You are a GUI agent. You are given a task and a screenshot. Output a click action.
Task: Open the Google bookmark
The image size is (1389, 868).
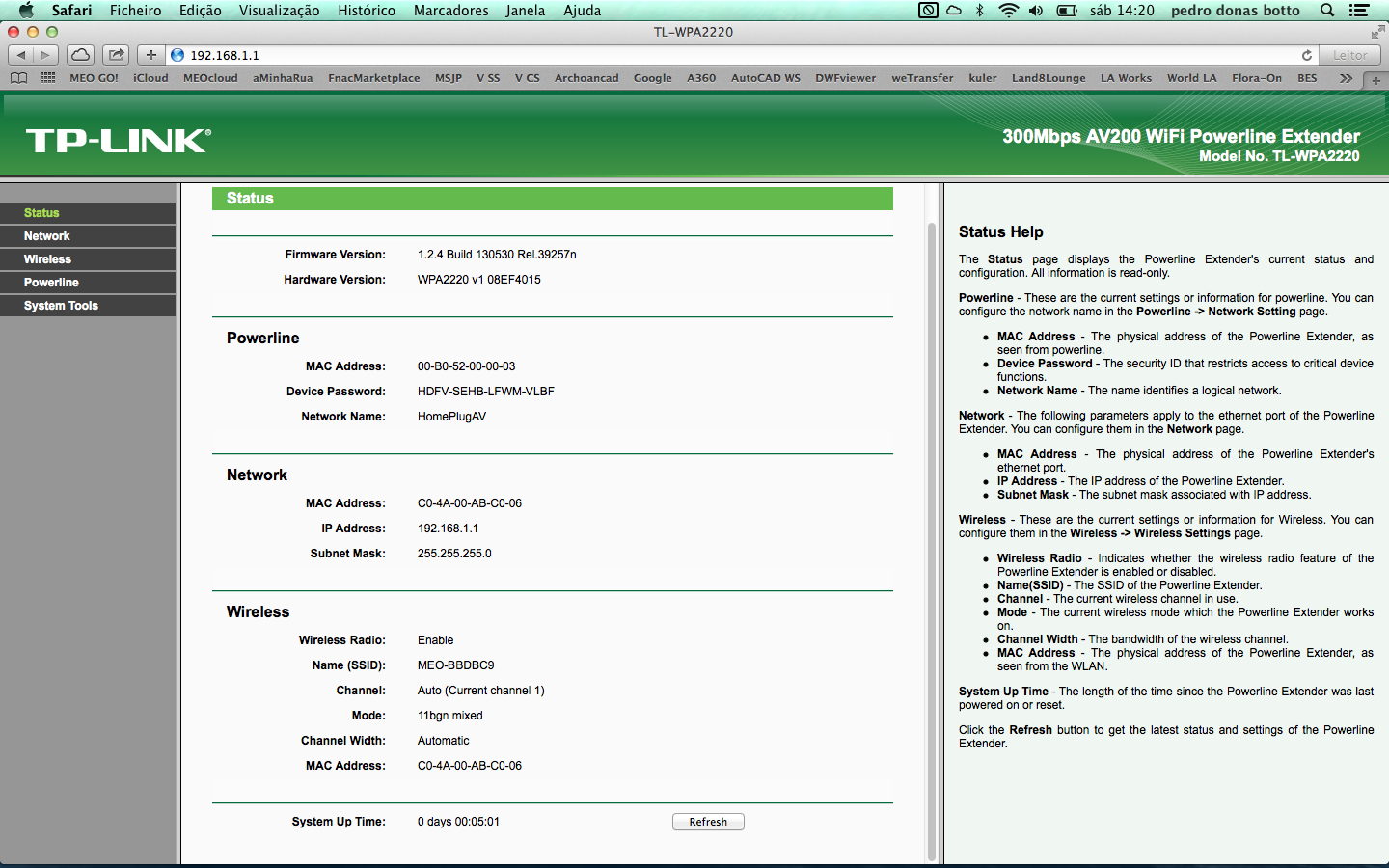653,78
